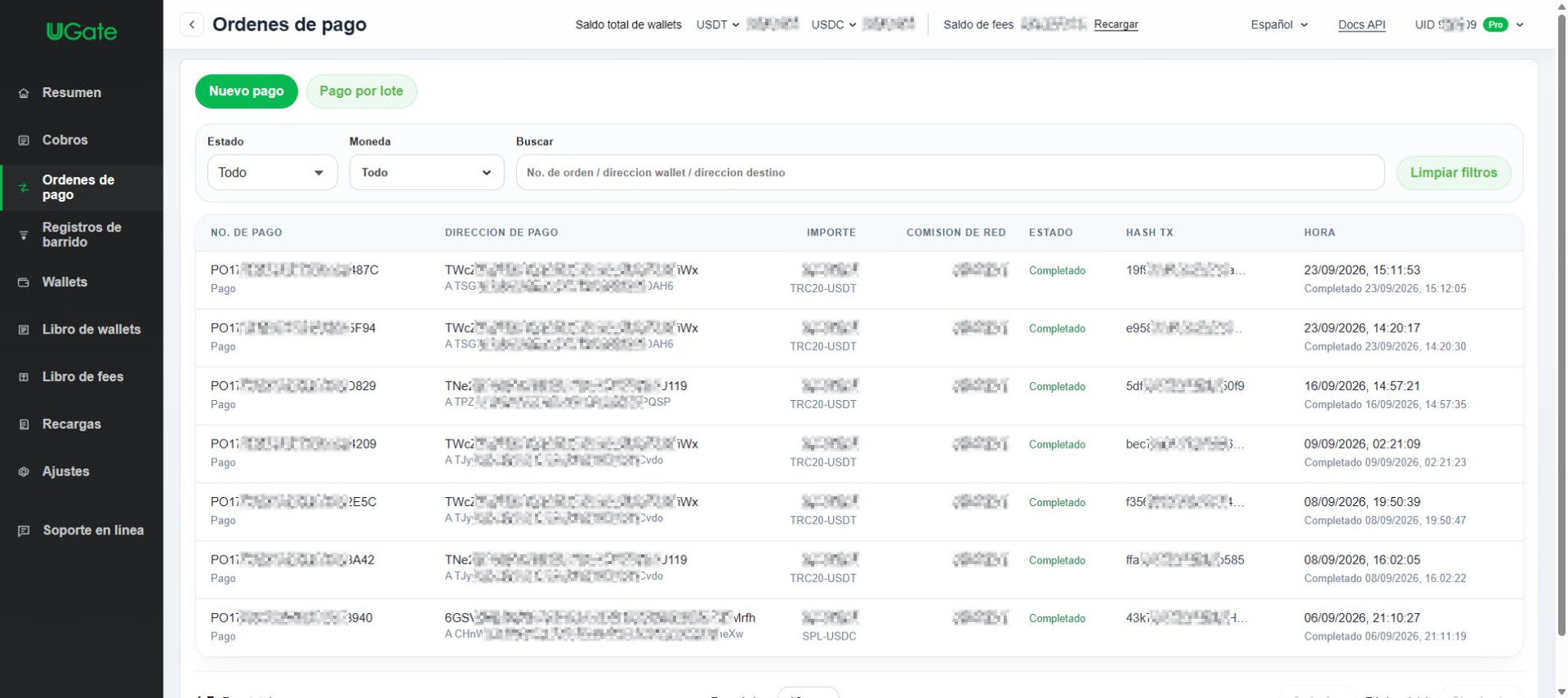Open Ajustes settings page
The image size is (1568, 698).
tap(66, 472)
